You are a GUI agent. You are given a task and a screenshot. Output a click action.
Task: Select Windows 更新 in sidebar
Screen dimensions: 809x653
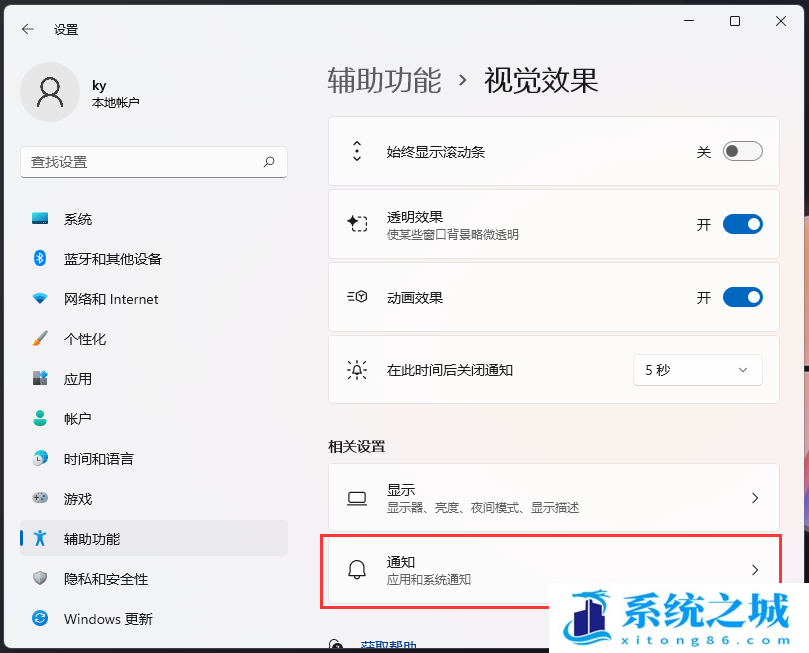pyautogui.click(x=154, y=618)
